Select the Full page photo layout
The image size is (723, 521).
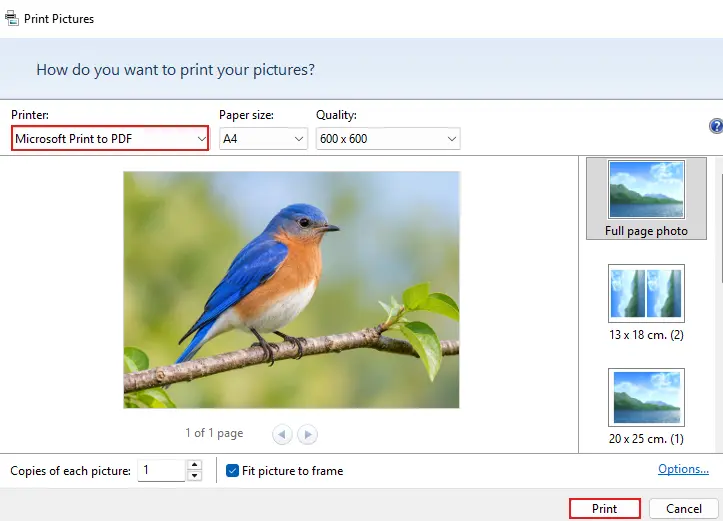(646, 198)
